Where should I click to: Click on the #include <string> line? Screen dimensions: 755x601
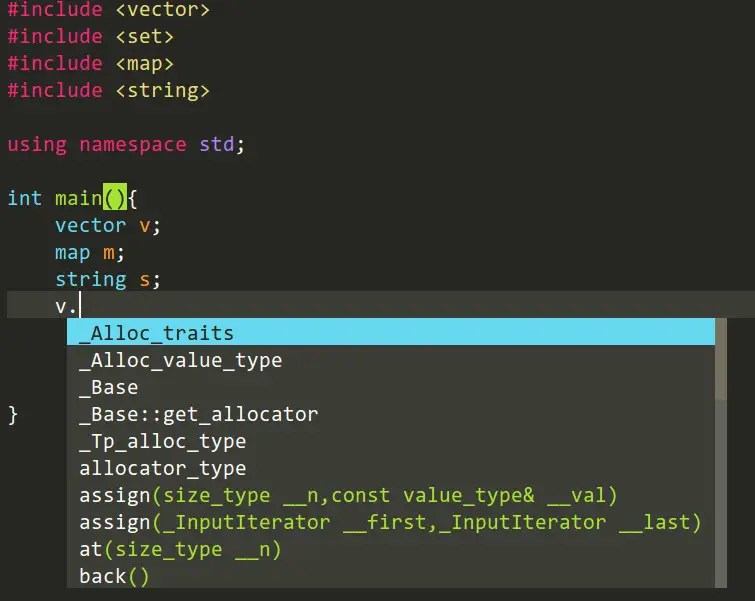[x=109, y=90]
